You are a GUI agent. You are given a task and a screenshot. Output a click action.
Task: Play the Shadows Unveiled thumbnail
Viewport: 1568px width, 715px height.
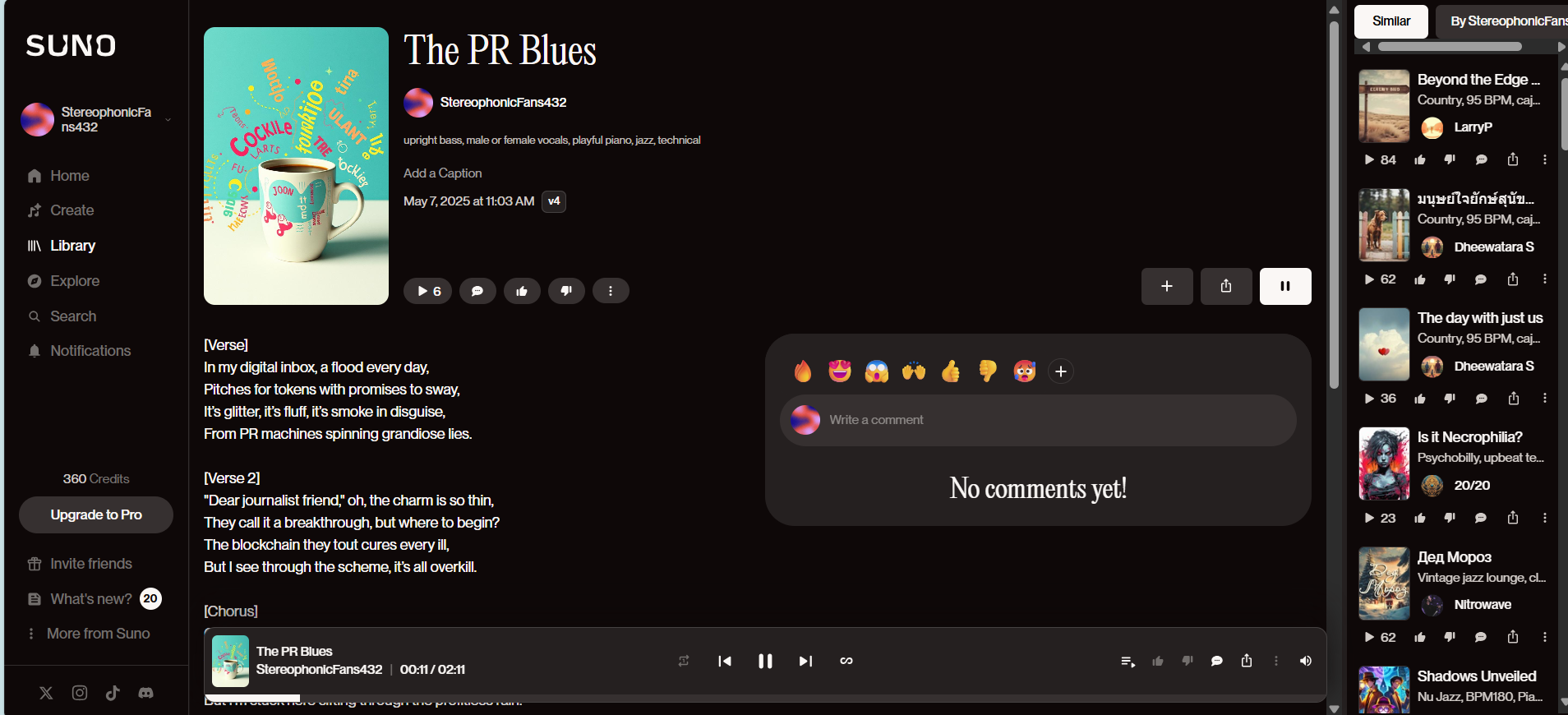1384,690
